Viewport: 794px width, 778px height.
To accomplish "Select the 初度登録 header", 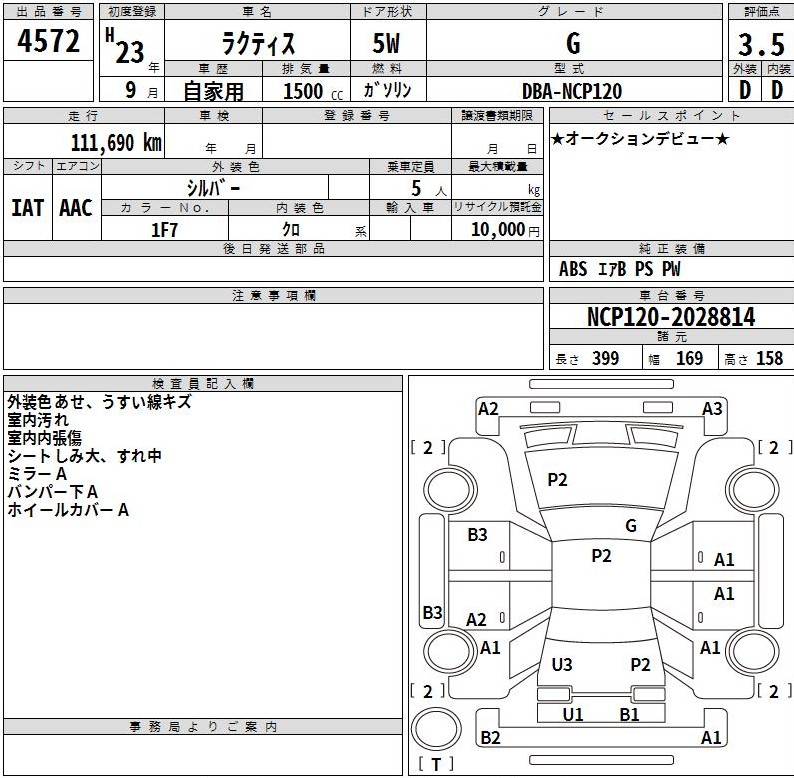I will (132, 12).
